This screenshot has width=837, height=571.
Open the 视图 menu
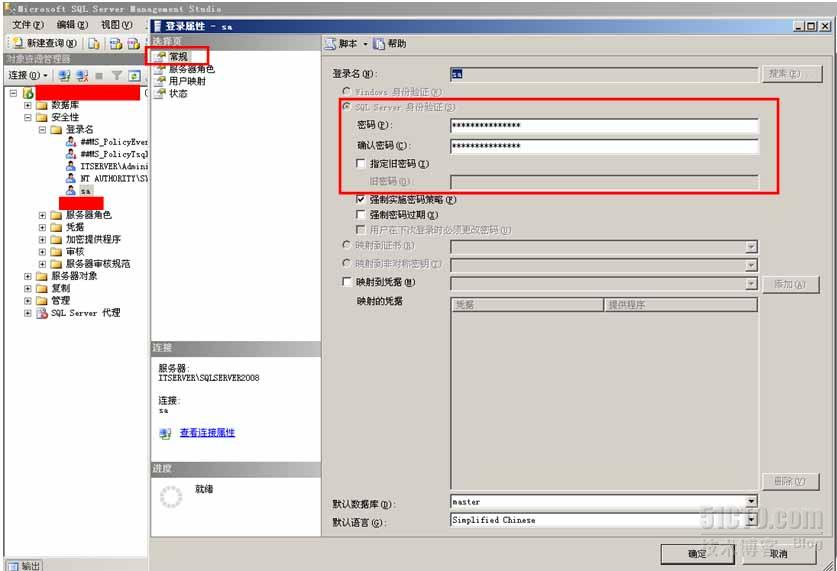tap(116, 25)
